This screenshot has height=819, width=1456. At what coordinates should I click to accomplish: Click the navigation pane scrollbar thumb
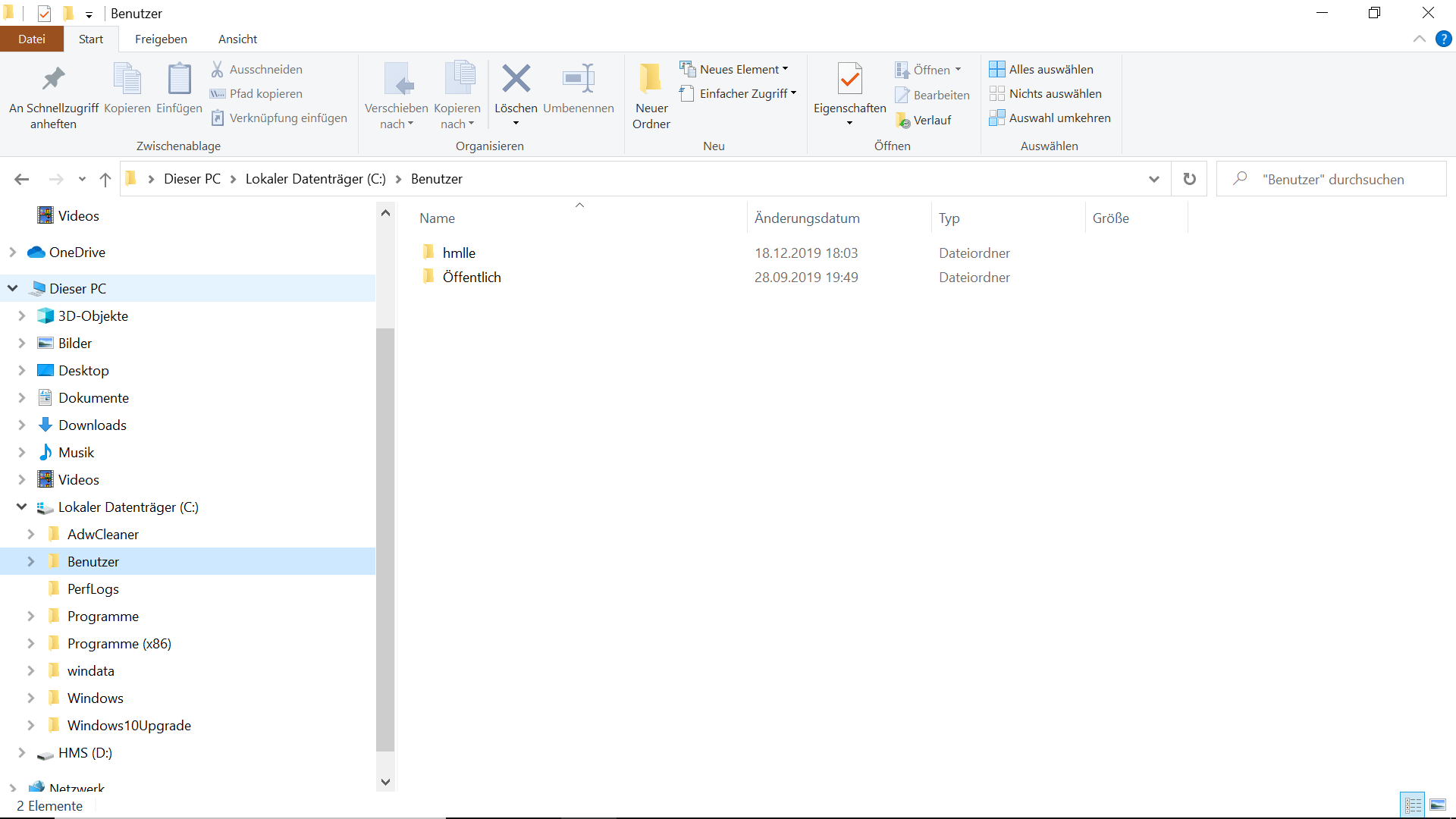pyautogui.click(x=385, y=538)
